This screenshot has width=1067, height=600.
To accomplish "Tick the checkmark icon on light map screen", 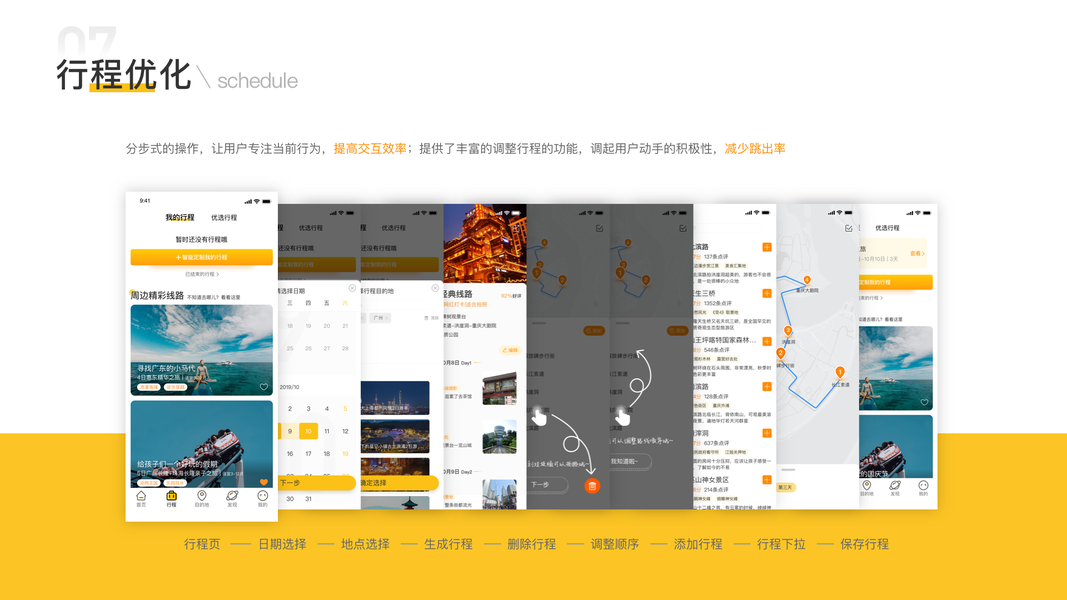I will coord(849,229).
